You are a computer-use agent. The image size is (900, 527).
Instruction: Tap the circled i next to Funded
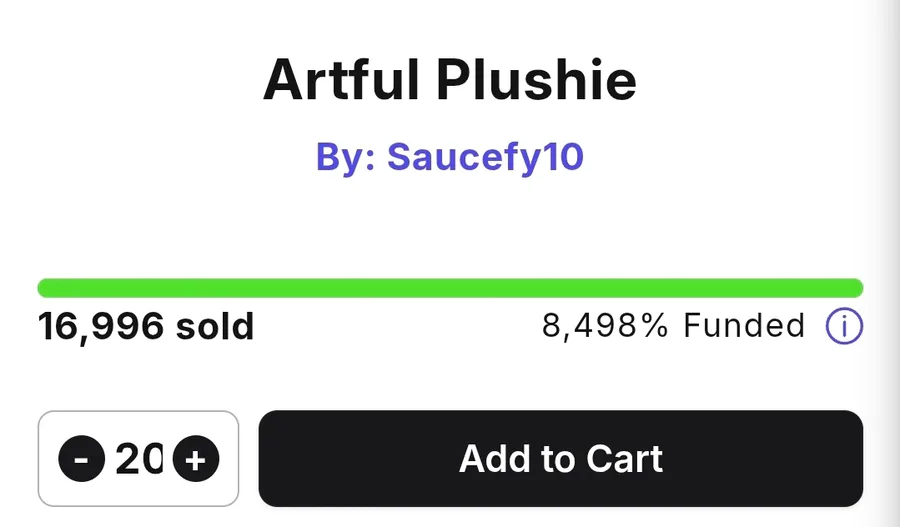tap(844, 326)
